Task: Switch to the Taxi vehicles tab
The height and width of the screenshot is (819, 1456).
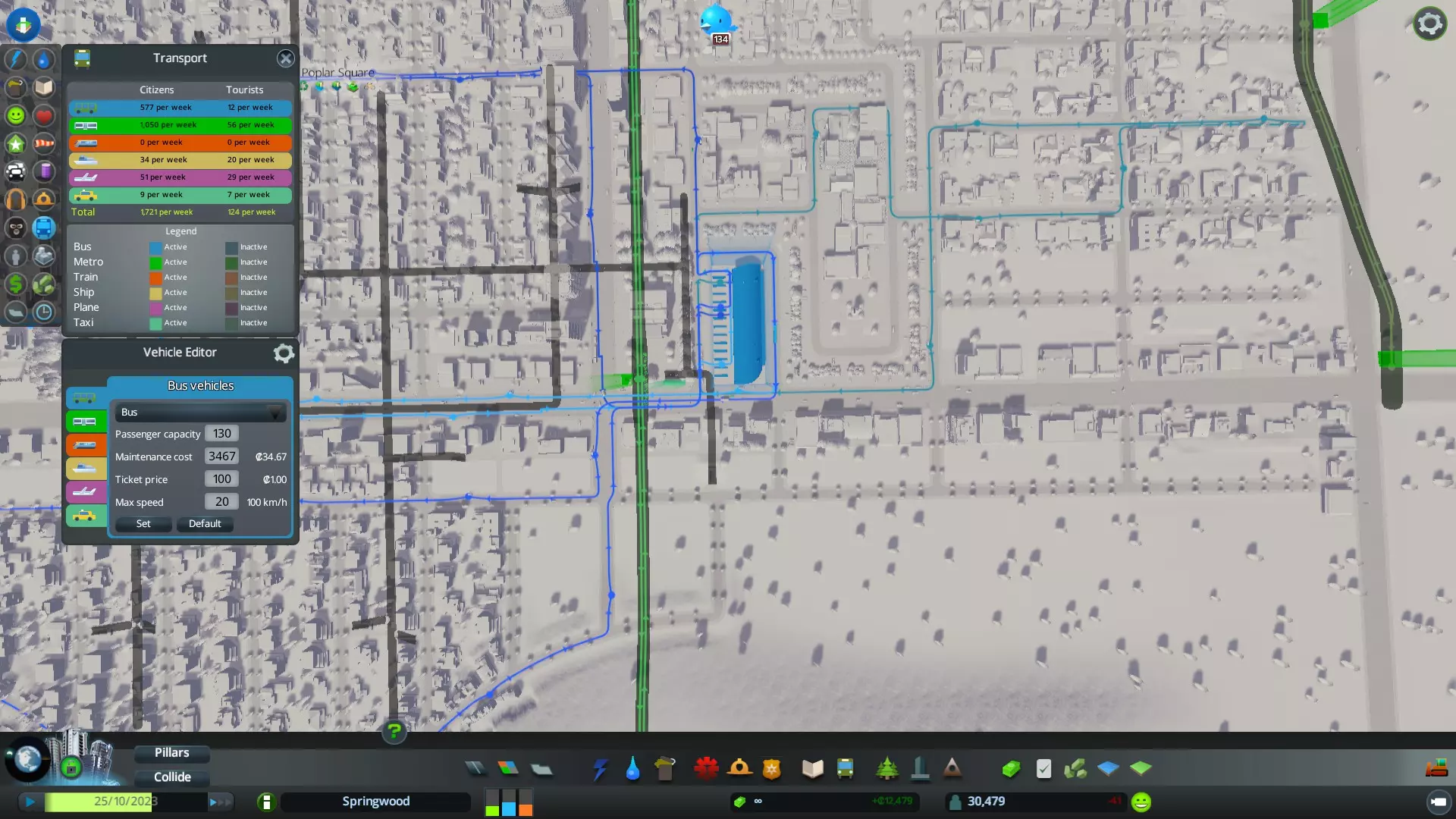Action: pos(85,516)
